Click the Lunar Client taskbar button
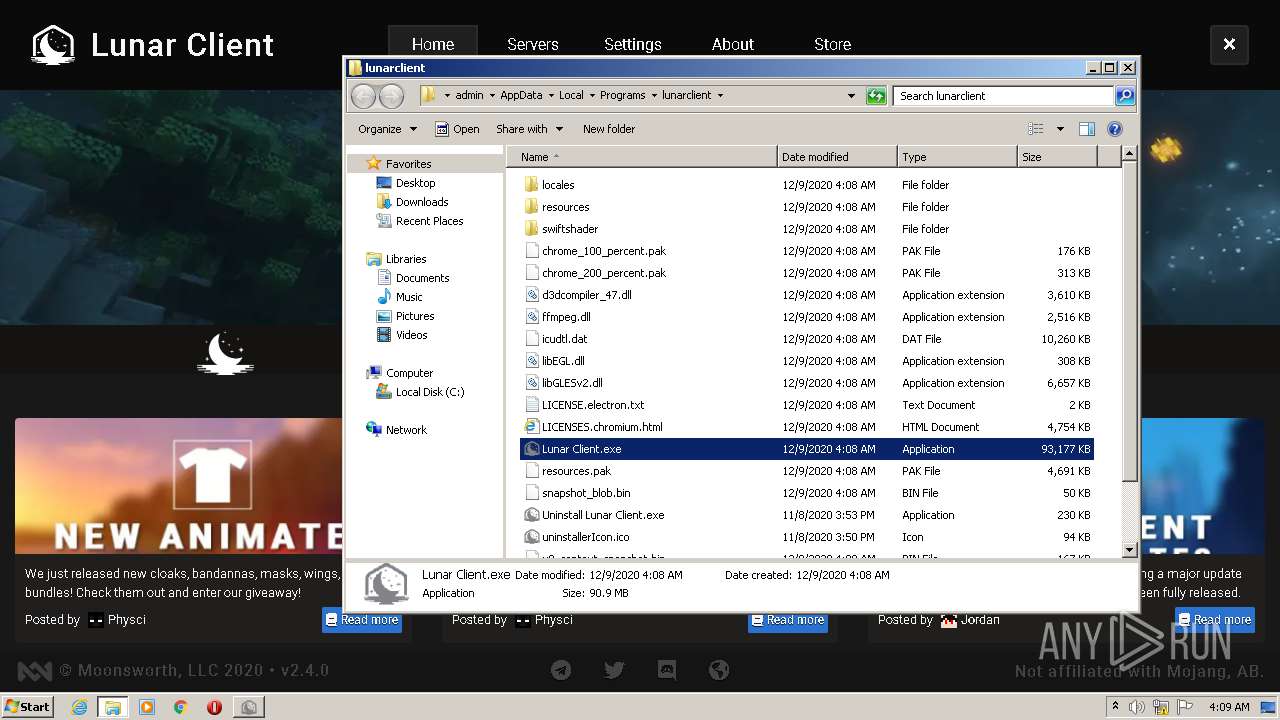This screenshot has height=720, width=1280. 248,707
